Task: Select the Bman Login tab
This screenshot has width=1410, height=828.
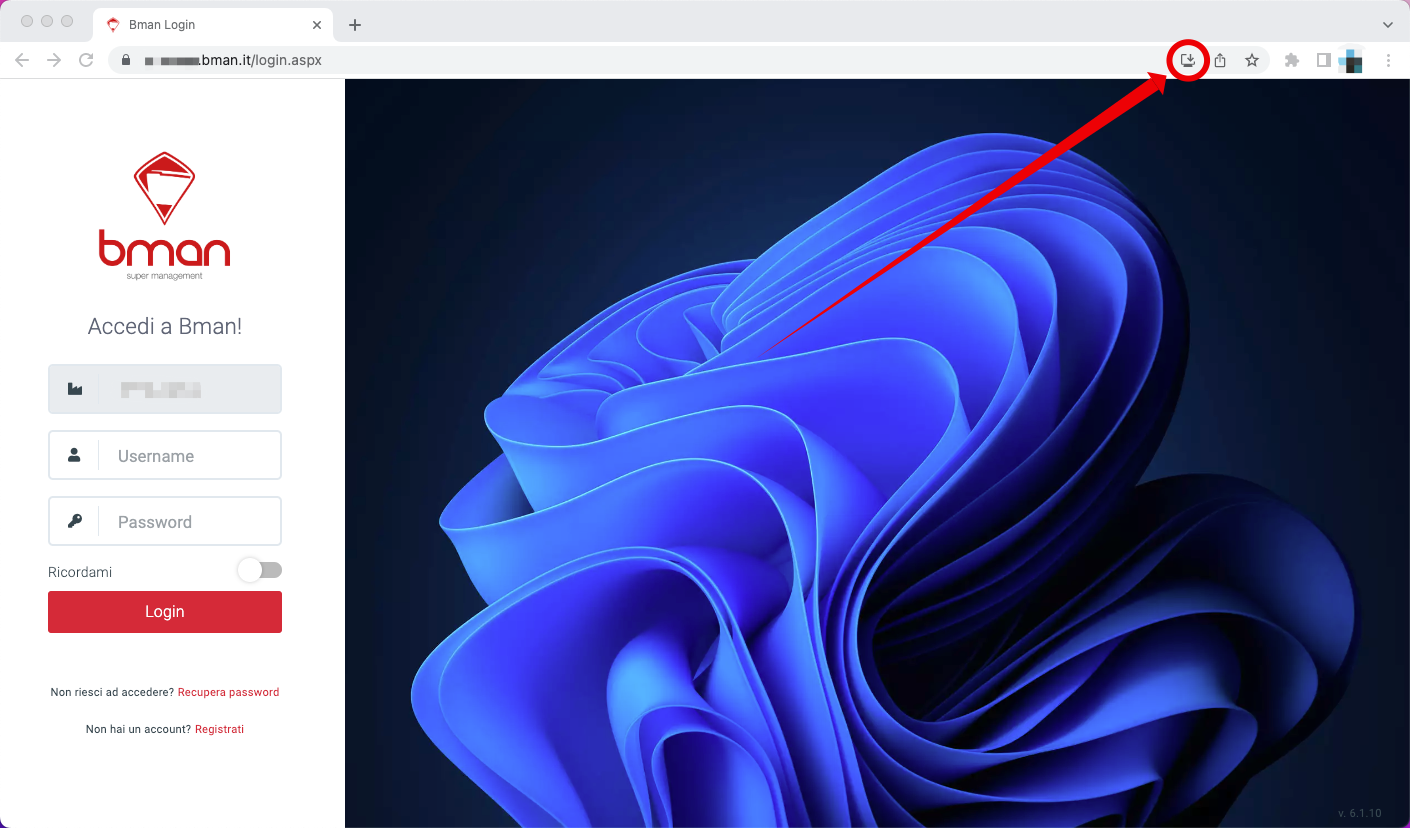Action: pyautogui.click(x=200, y=24)
